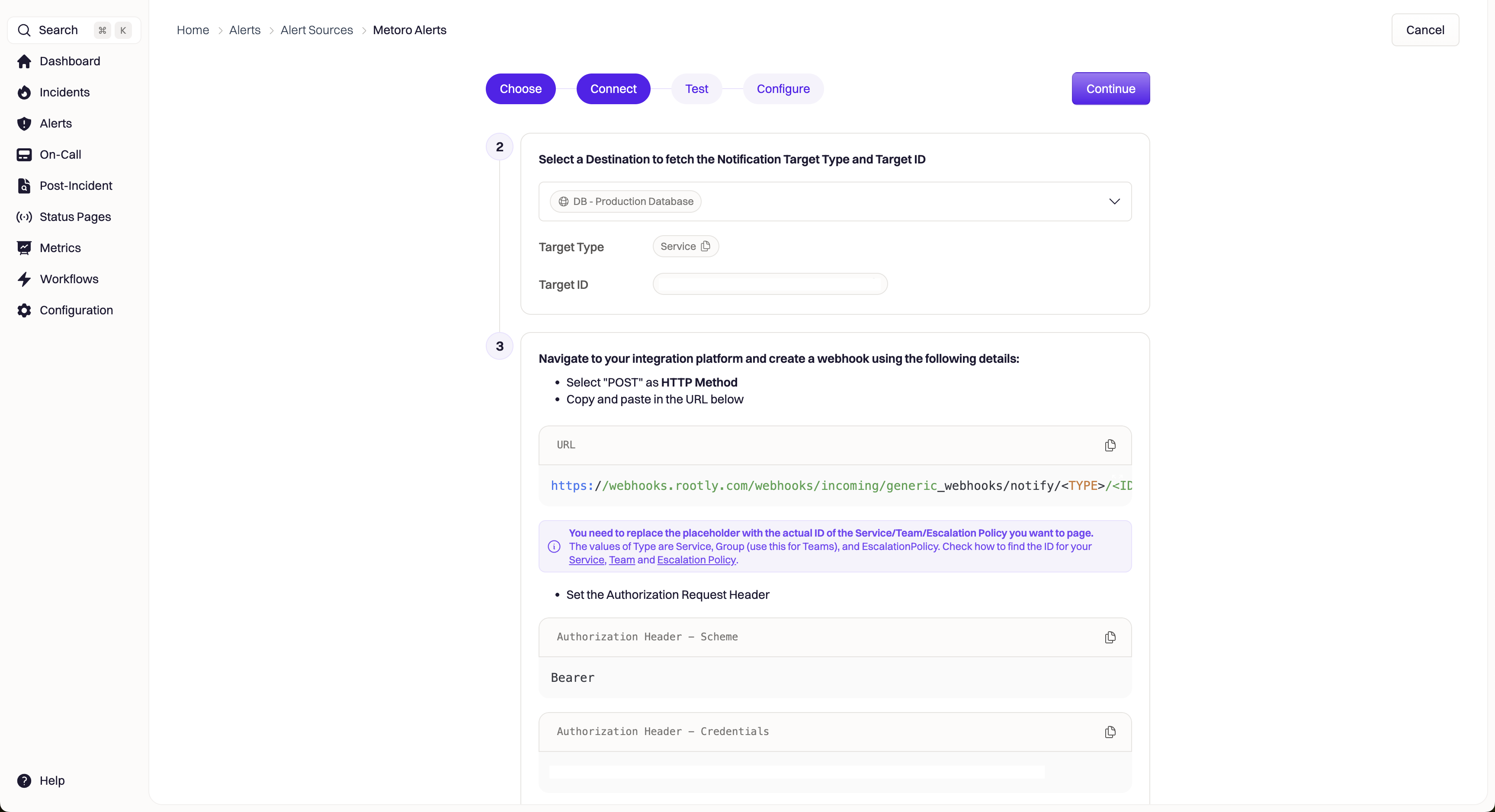
Task: Open Alerts via the shield icon
Action: pyautogui.click(x=24, y=124)
